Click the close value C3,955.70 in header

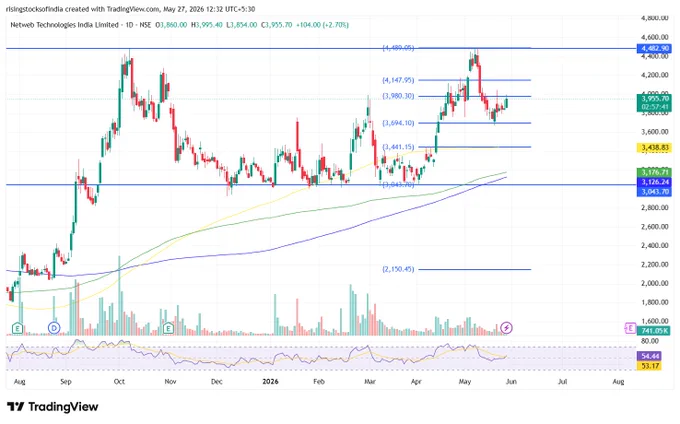pyautogui.click(x=277, y=25)
